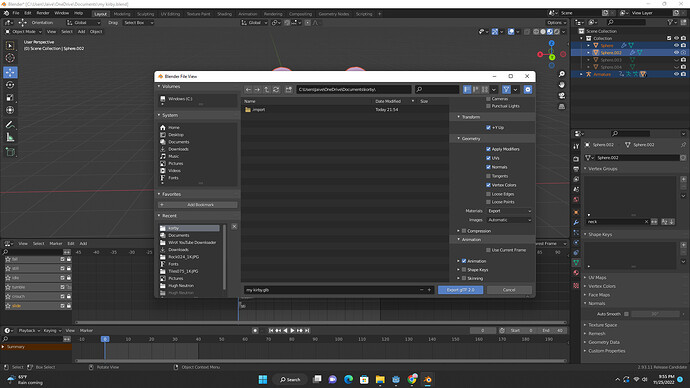Open the viewport Add menu
The image size is (690, 388).
(x=81, y=32)
